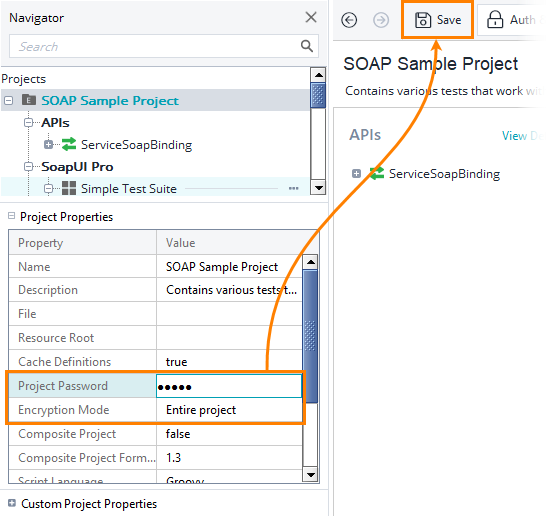Focus the Navigator search field
This screenshot has width=547, height=516.
164,46
